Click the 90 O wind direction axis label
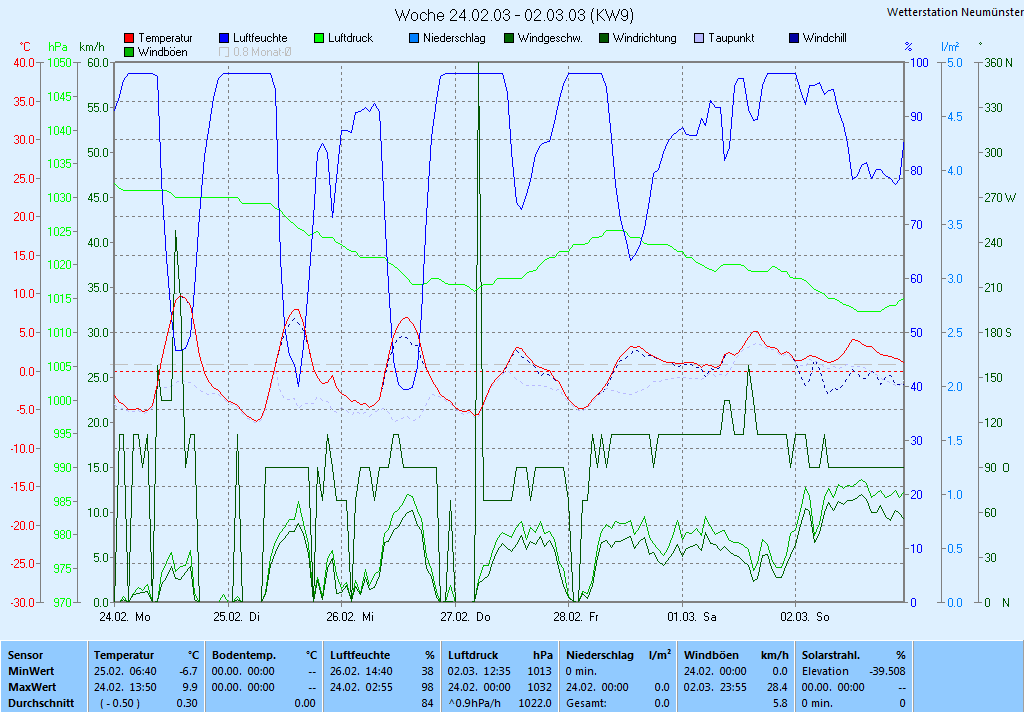1024x712 pixels. coord(997,468)
